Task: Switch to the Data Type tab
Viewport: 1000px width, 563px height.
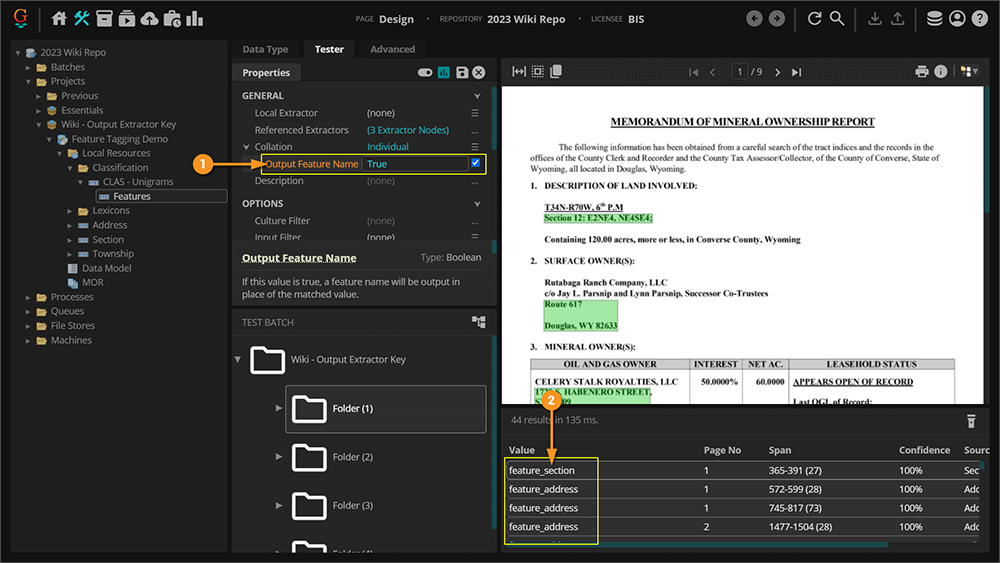Action: coord(265,49)
